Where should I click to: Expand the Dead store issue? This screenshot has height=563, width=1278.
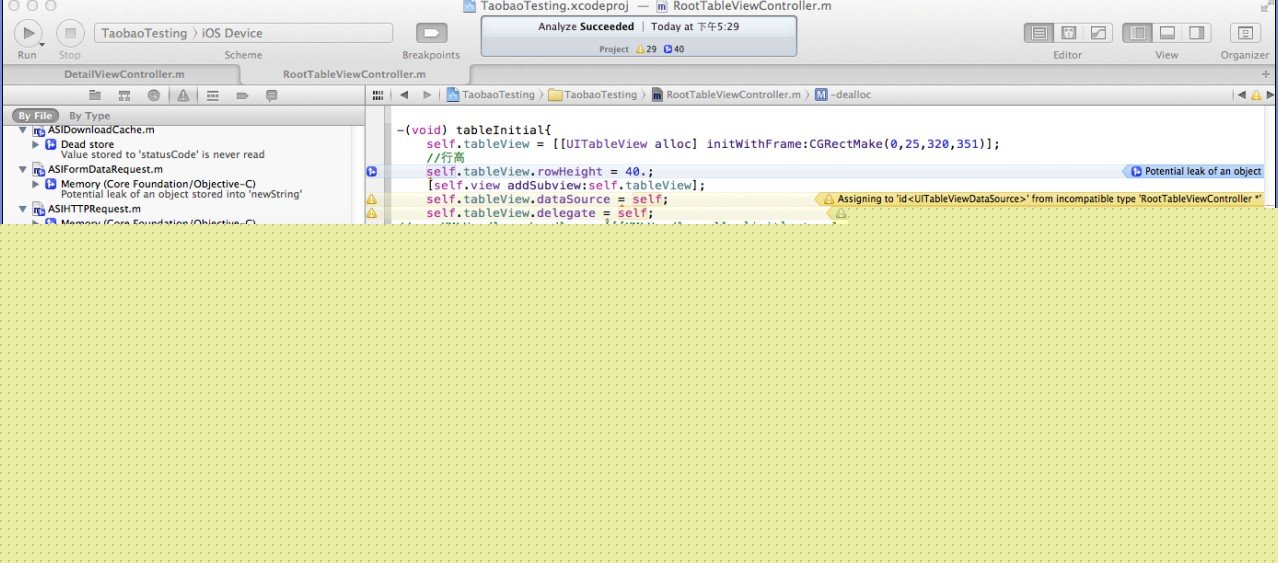click(x=36, y=144)
